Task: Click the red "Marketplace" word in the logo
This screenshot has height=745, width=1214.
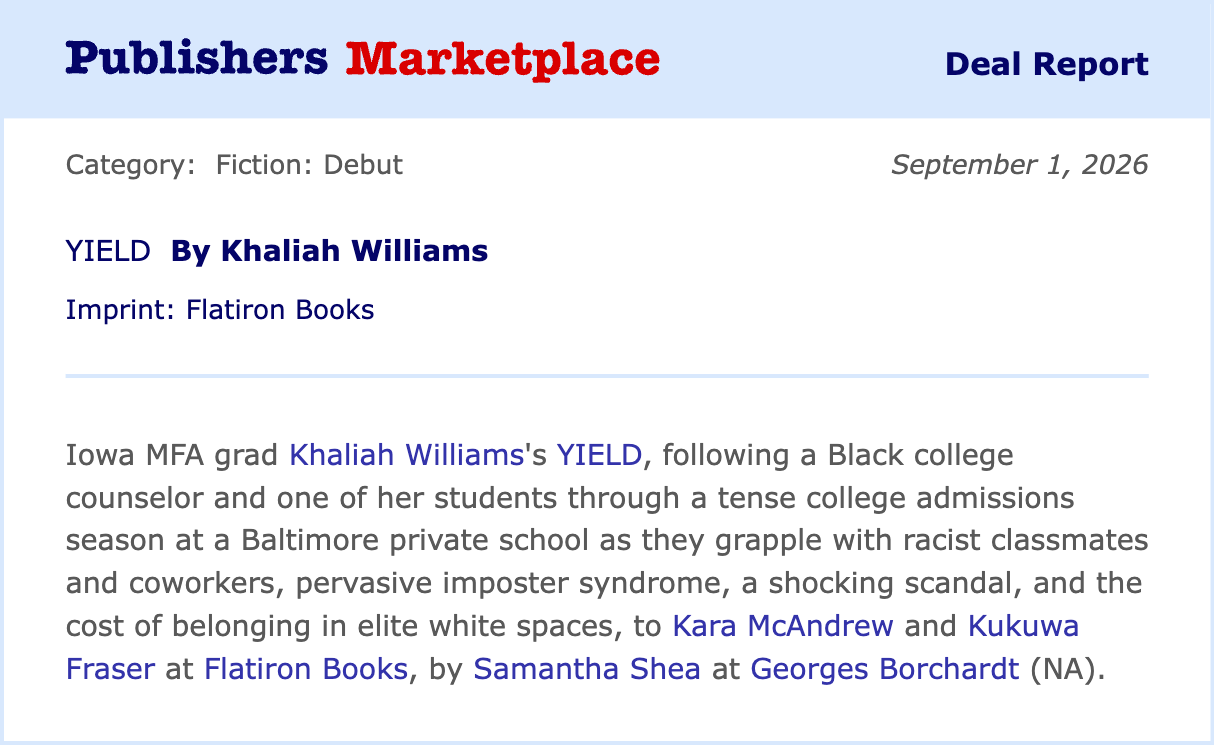Action: [x=503, y=60]
